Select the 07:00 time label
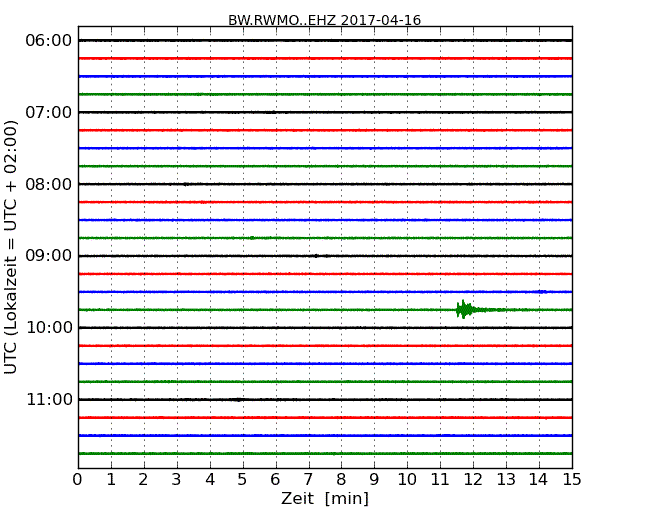Viewport: 650px width, 520px height. (x=49, y=112)
